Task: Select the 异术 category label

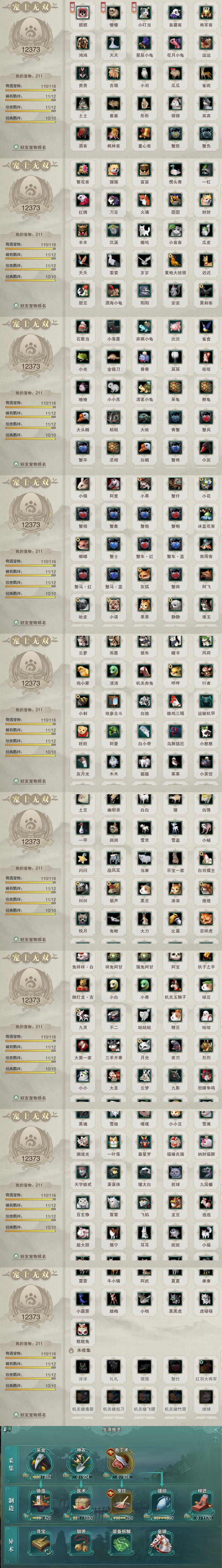Action: [11, 1545]
